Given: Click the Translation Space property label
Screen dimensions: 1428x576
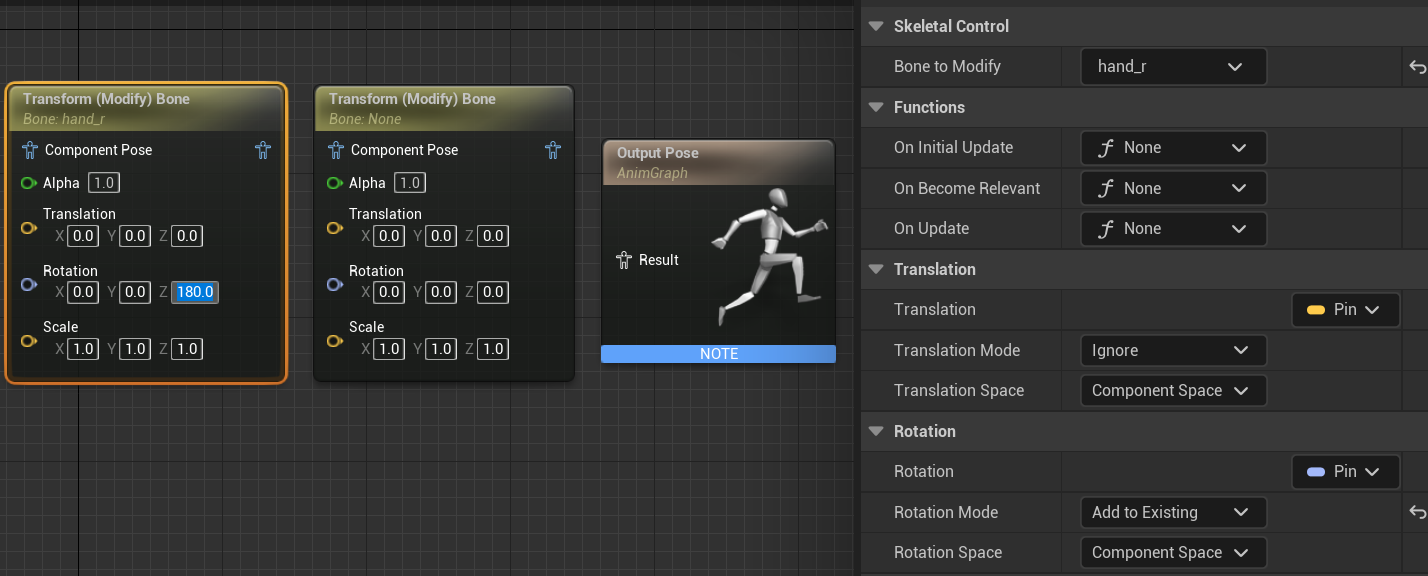Looking at the screenshot, I should pos(959,390).
